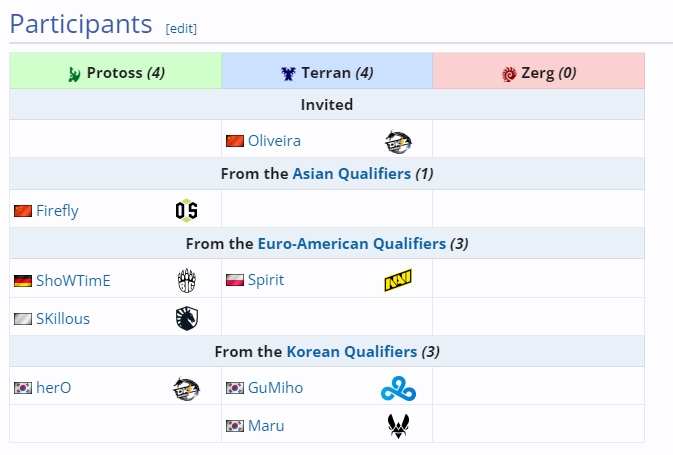Click the team logo beside Firefly

(x=186, y=210)
